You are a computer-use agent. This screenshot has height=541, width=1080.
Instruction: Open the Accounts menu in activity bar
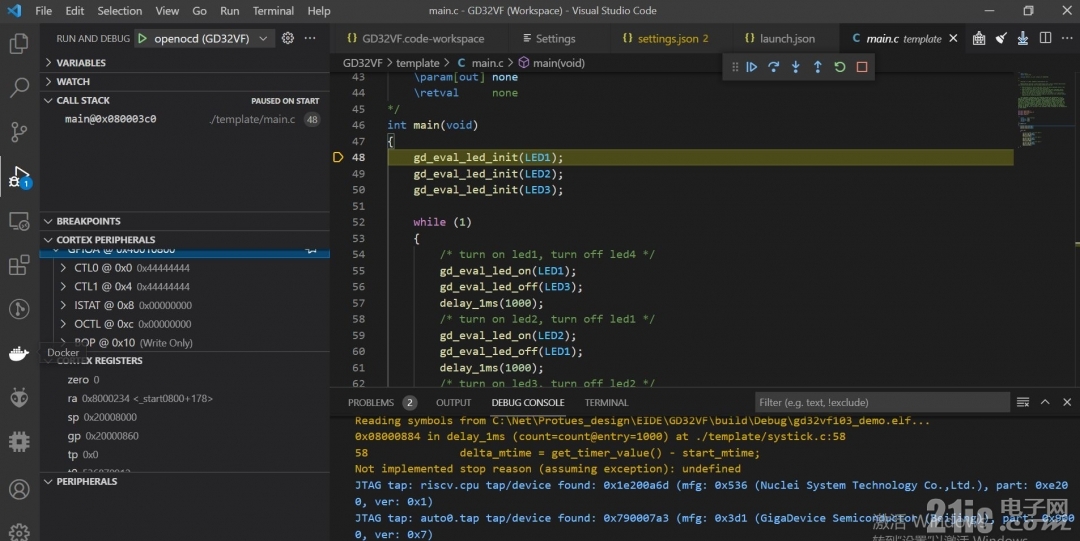click(19, 489)
